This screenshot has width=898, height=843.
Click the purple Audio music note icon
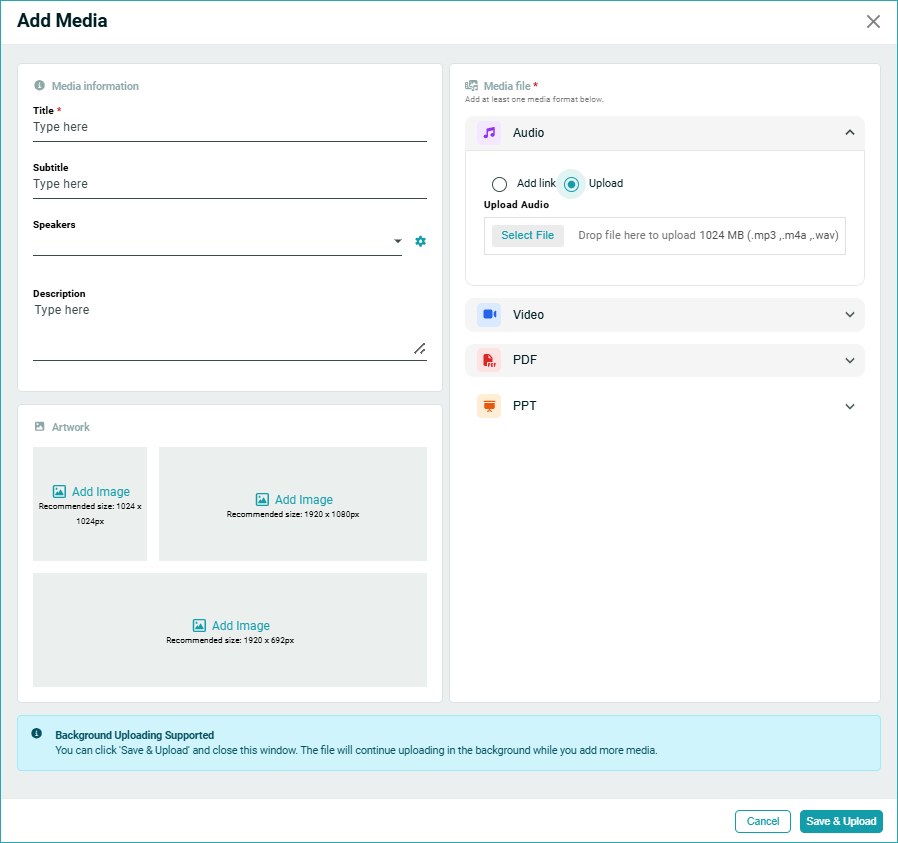(x=489, y=133)
